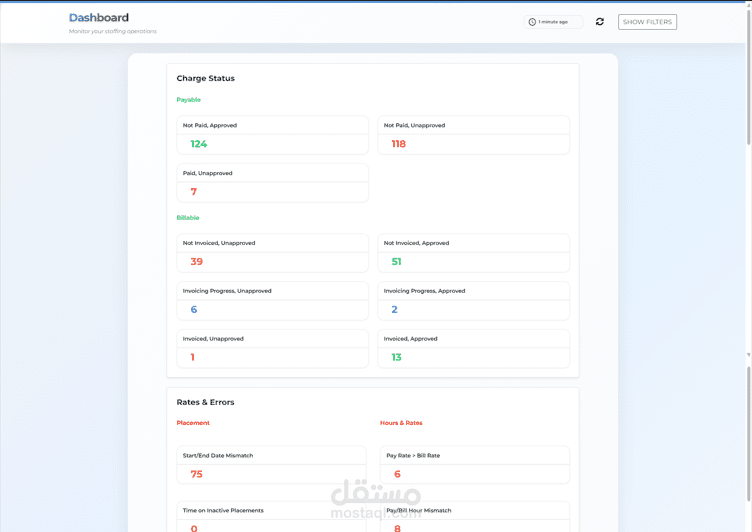Select 'Start/End Date Mismatch' label
Image resolution: width=752 pixels, height=532 pixels.
click(x=218, y=456)
